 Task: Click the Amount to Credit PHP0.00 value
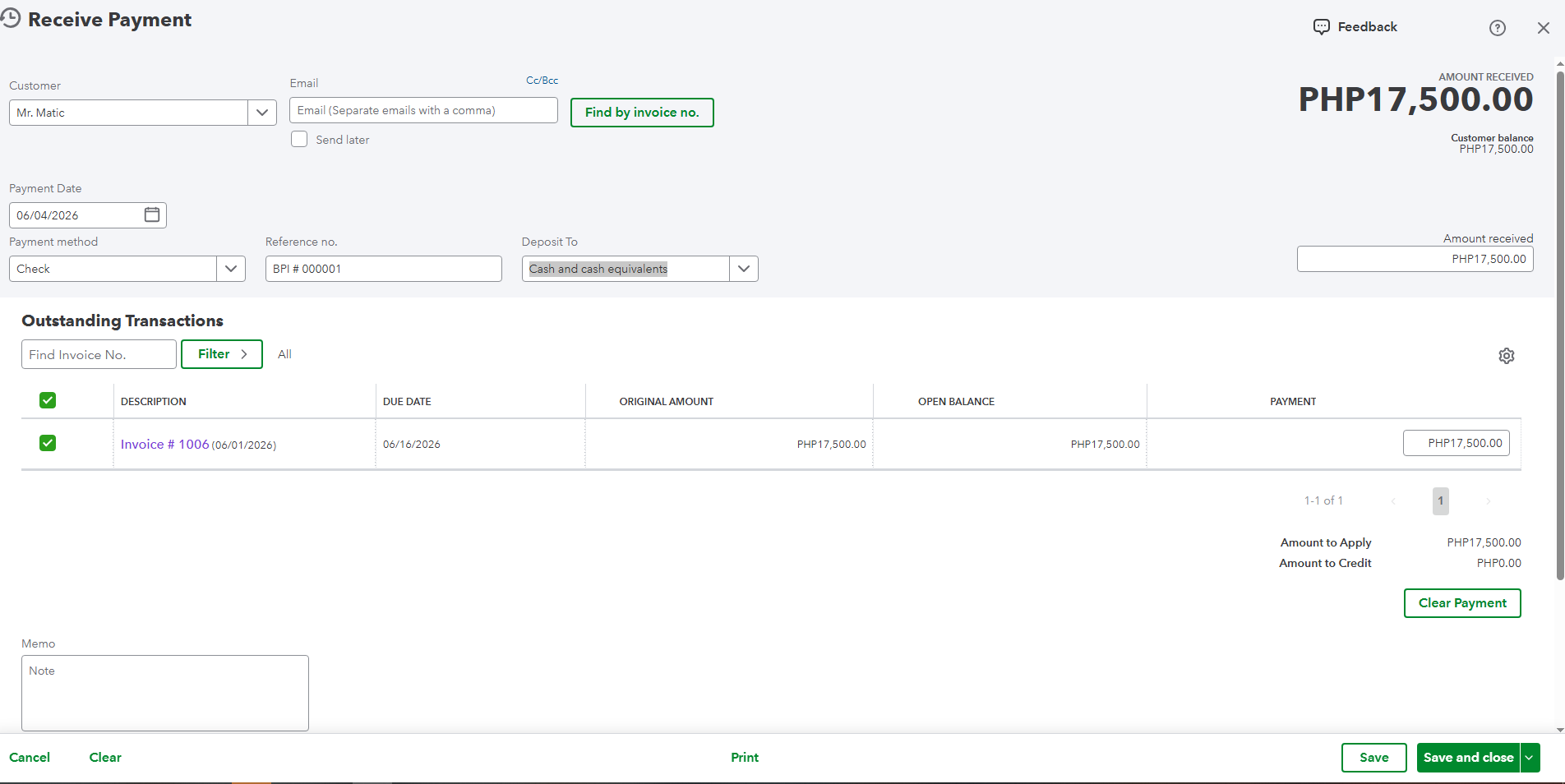(x=1498, y=563)
